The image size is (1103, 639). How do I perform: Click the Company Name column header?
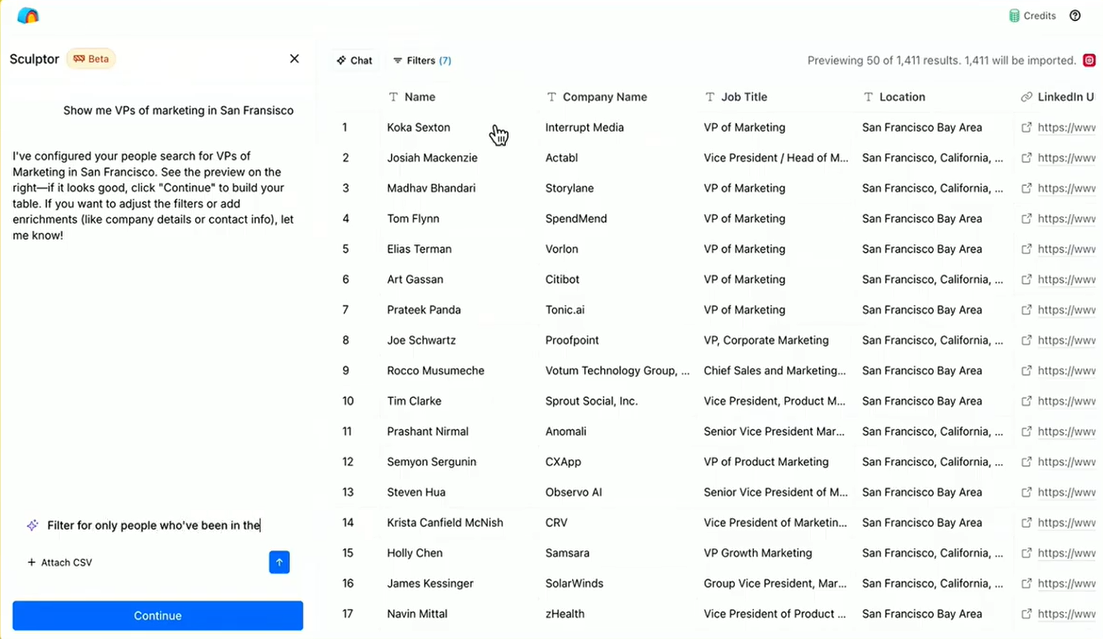tap(597, 97)
